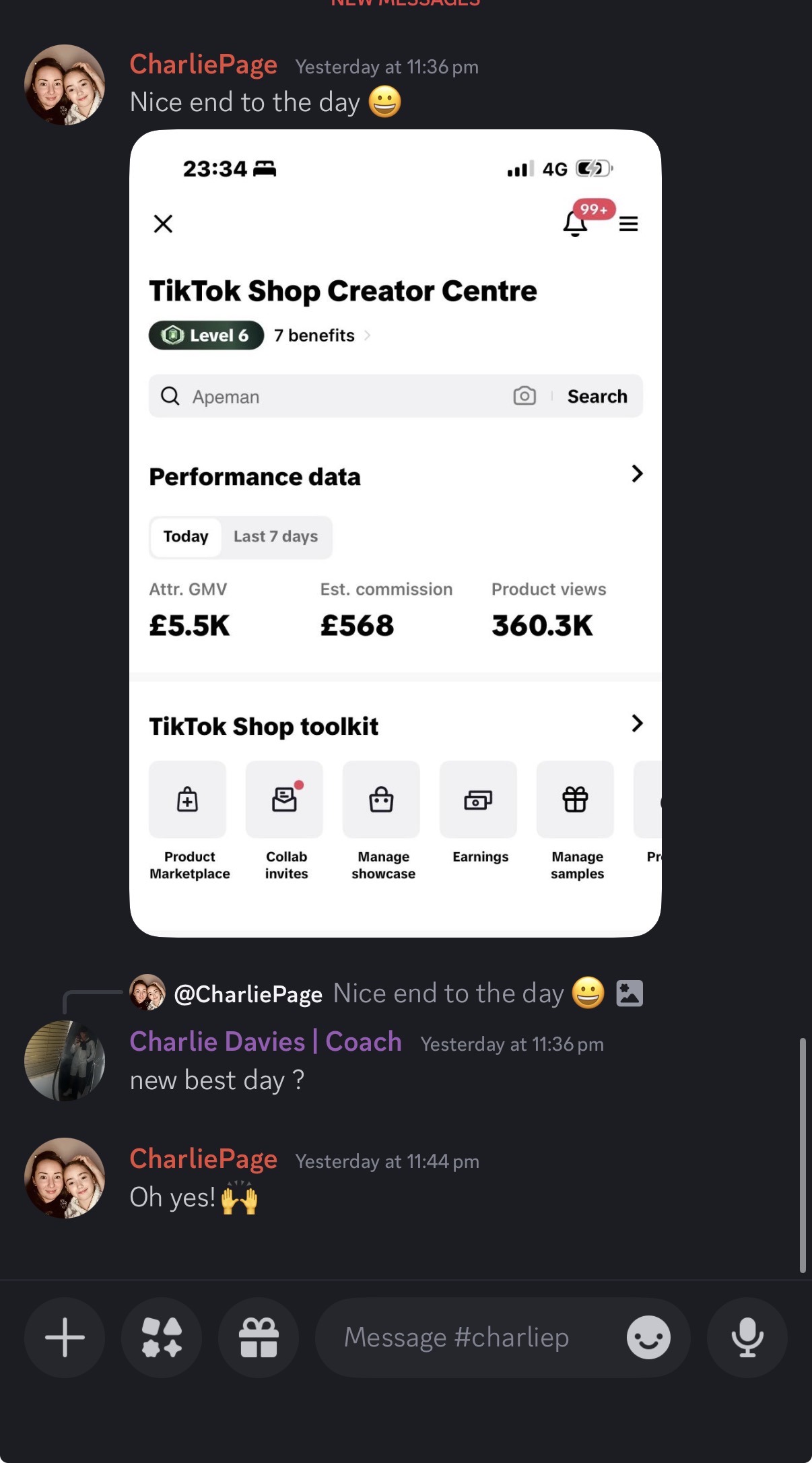Open the Collab invites tool
Image resolution: width=812 pixels, height=1463 pixels.
click(284, 800)
